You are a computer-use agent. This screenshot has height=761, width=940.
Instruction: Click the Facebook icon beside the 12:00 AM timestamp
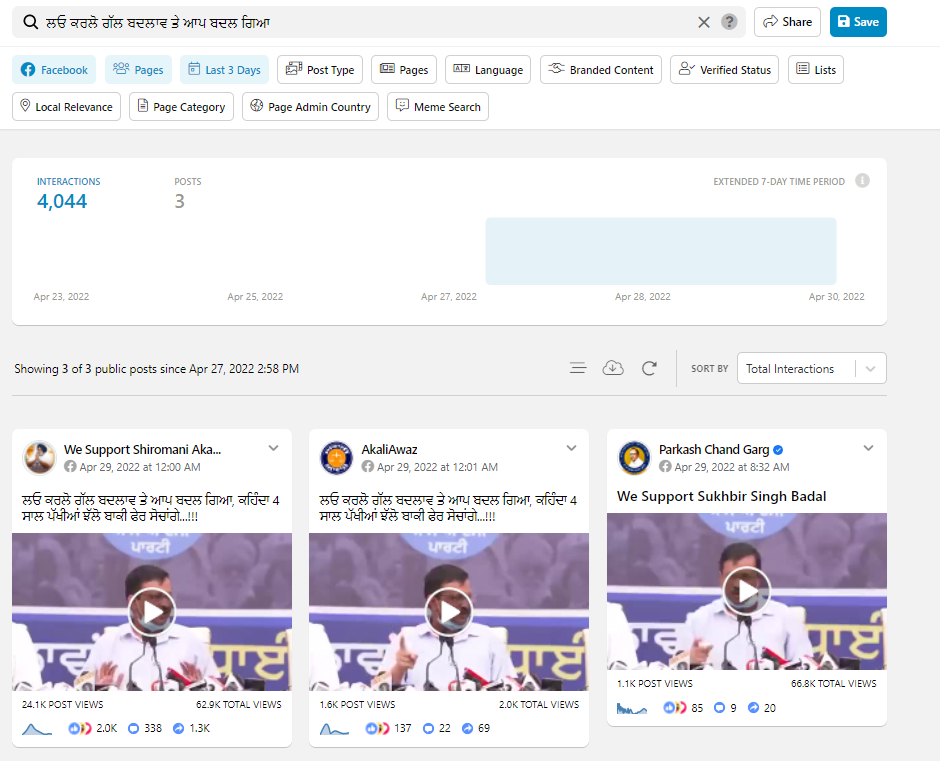click(x=70, y=467)
